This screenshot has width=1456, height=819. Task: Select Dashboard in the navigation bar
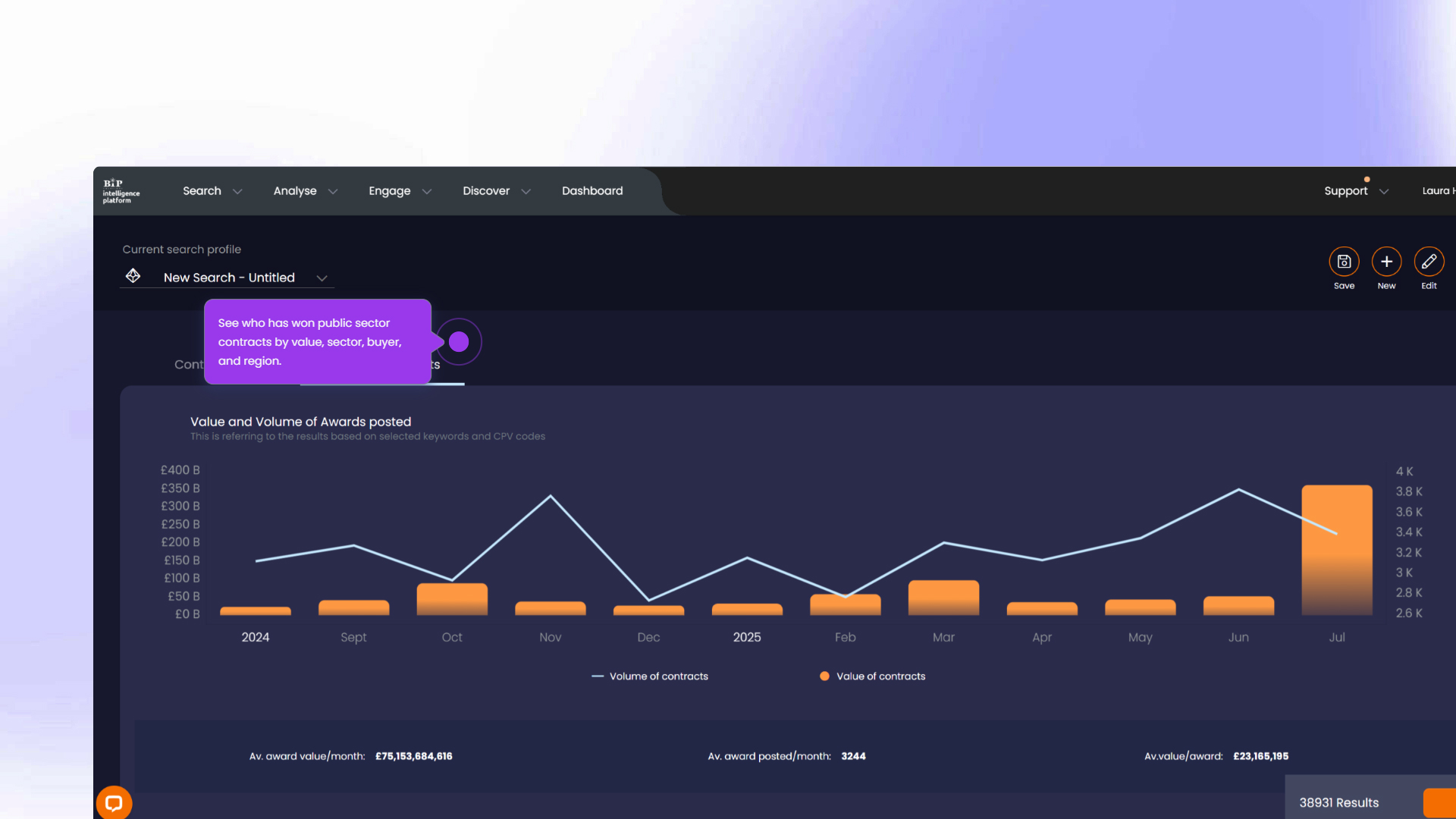coord(592,191)
